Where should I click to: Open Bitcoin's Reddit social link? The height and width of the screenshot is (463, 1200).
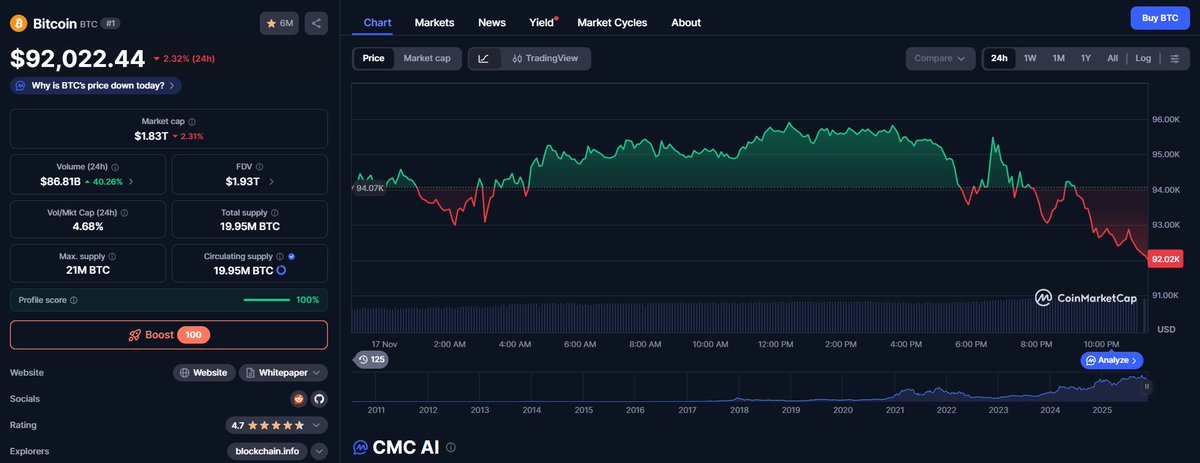tap(298, 398)
